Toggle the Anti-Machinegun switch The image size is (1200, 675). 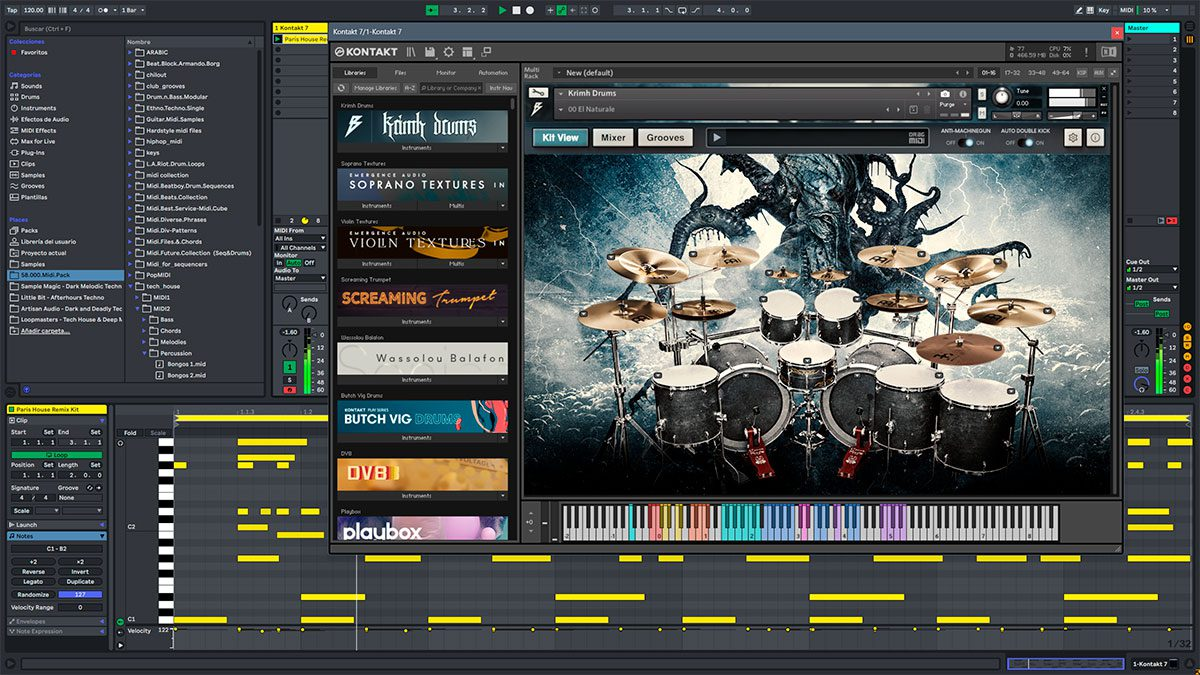(x=966, y=143)
